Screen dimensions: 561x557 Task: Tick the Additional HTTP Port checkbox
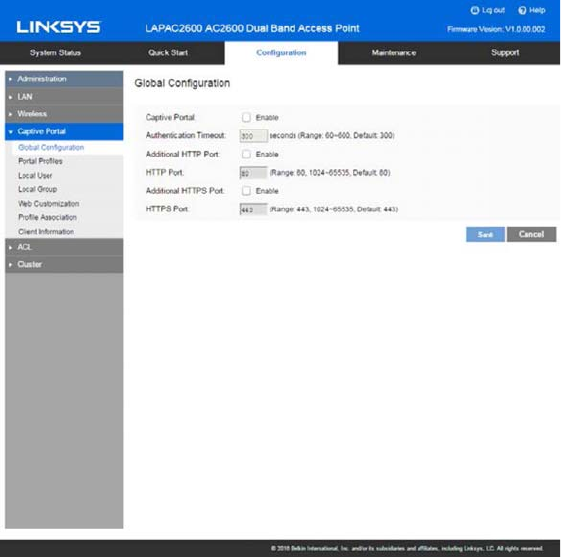point(246,154)
